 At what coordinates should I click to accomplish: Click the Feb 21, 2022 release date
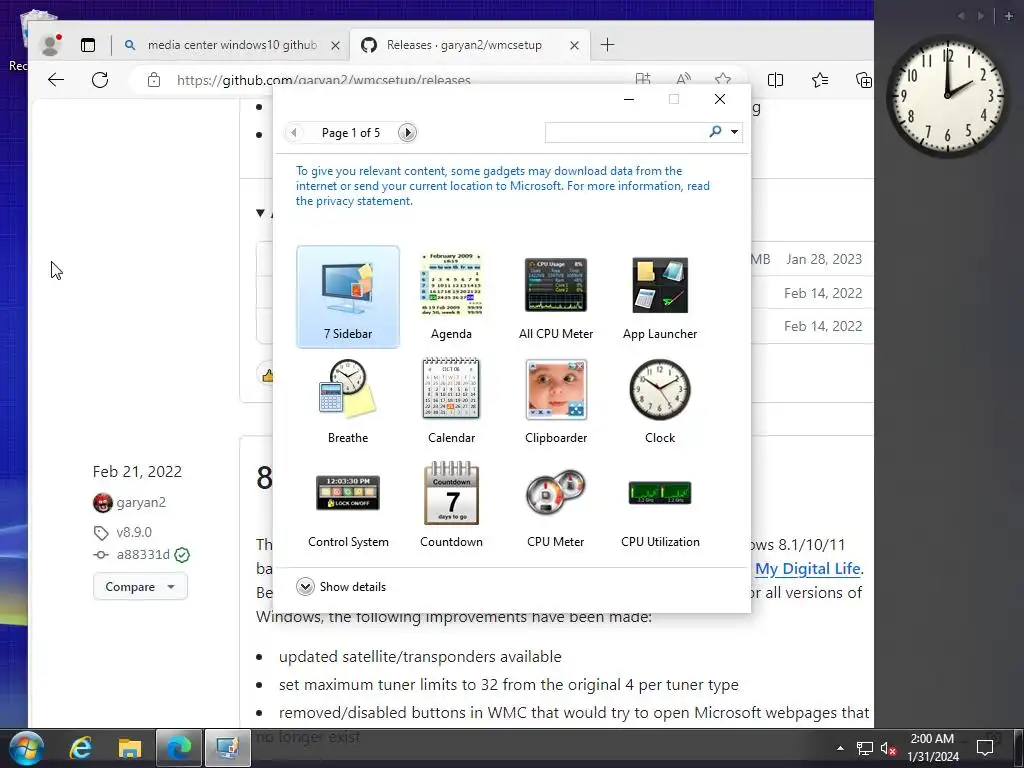pos(137,472)
